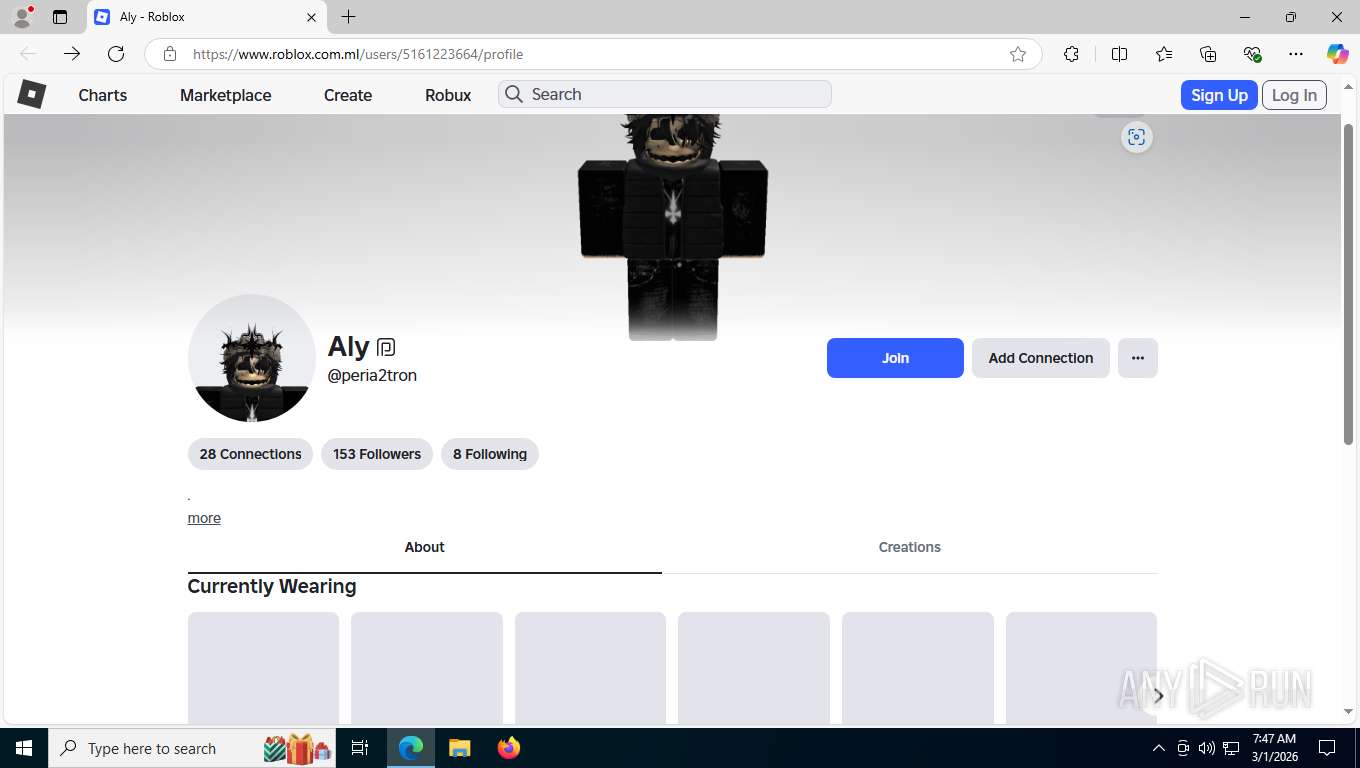Open the notification center icon

pos(1327,748)
